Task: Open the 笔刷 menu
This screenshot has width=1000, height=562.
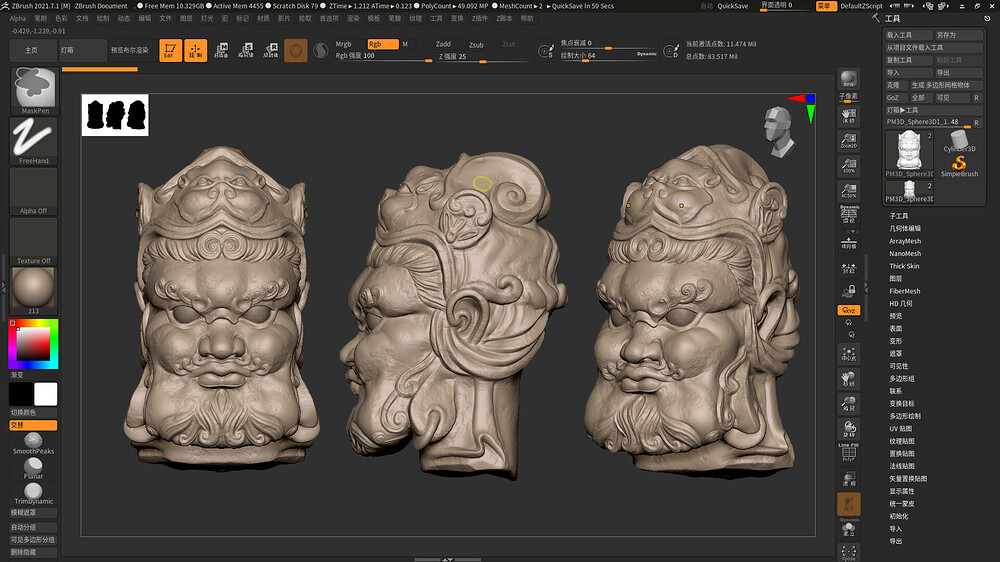Action: click(40, 18)
